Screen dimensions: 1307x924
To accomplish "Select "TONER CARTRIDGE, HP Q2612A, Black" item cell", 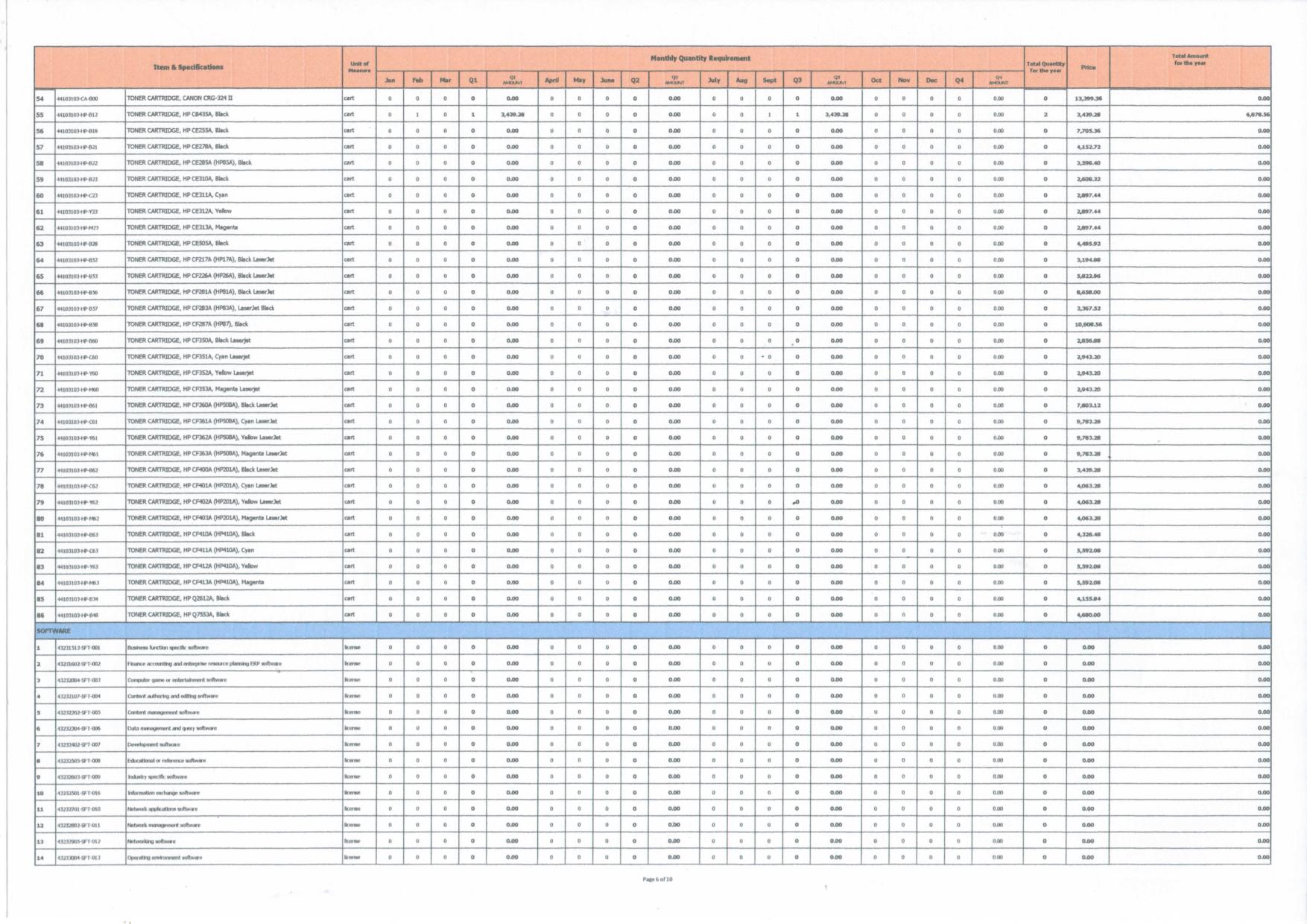I will point(233,598).
